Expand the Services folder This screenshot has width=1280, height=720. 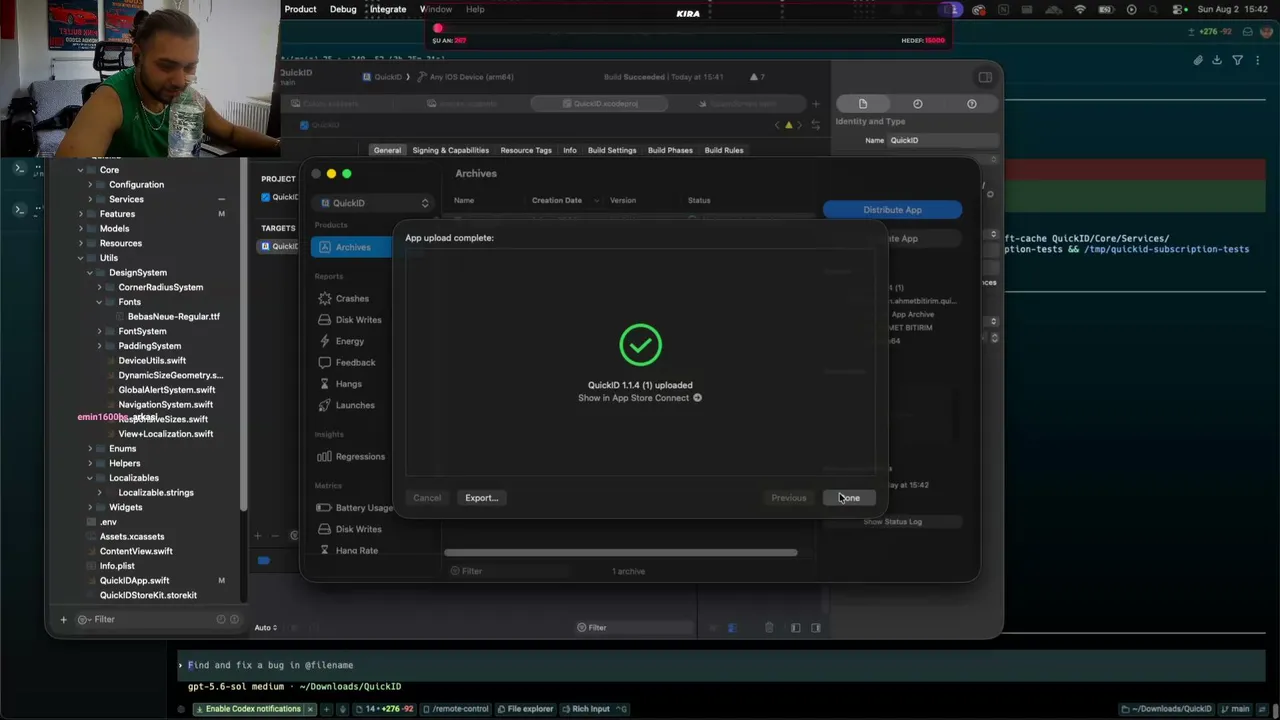point(90,199)
